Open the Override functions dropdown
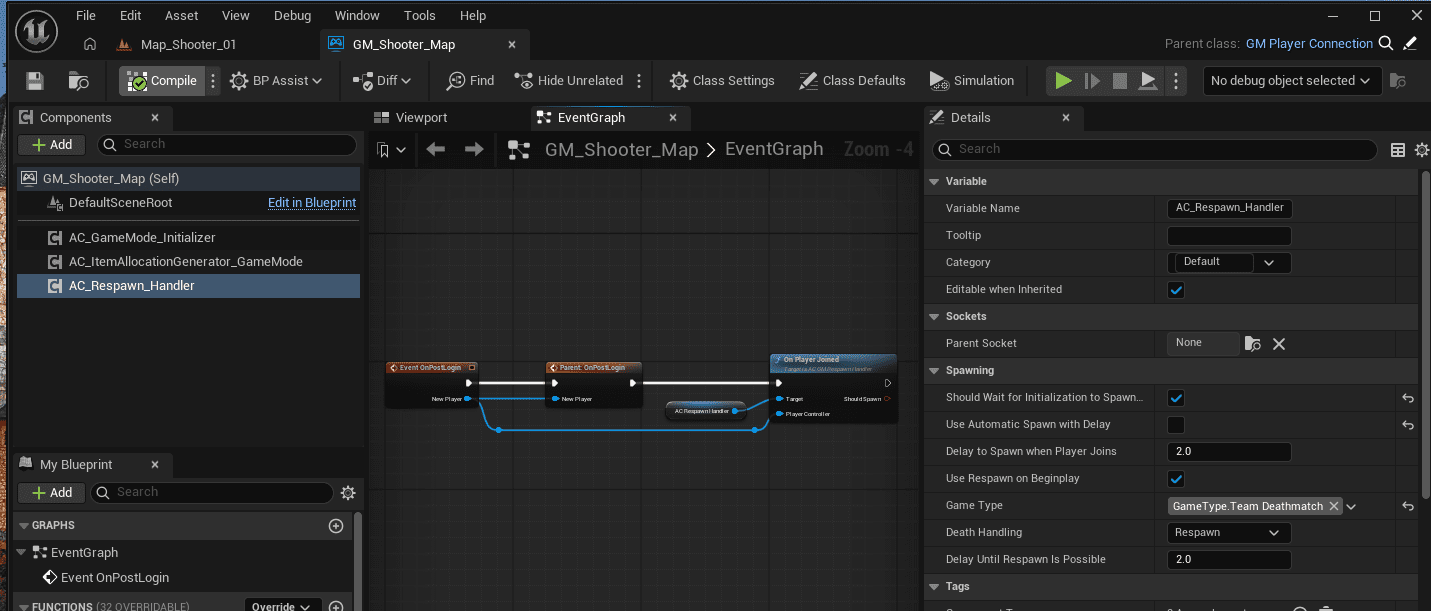The height and width of the screenshot is (611, 1431). (284, 606)
